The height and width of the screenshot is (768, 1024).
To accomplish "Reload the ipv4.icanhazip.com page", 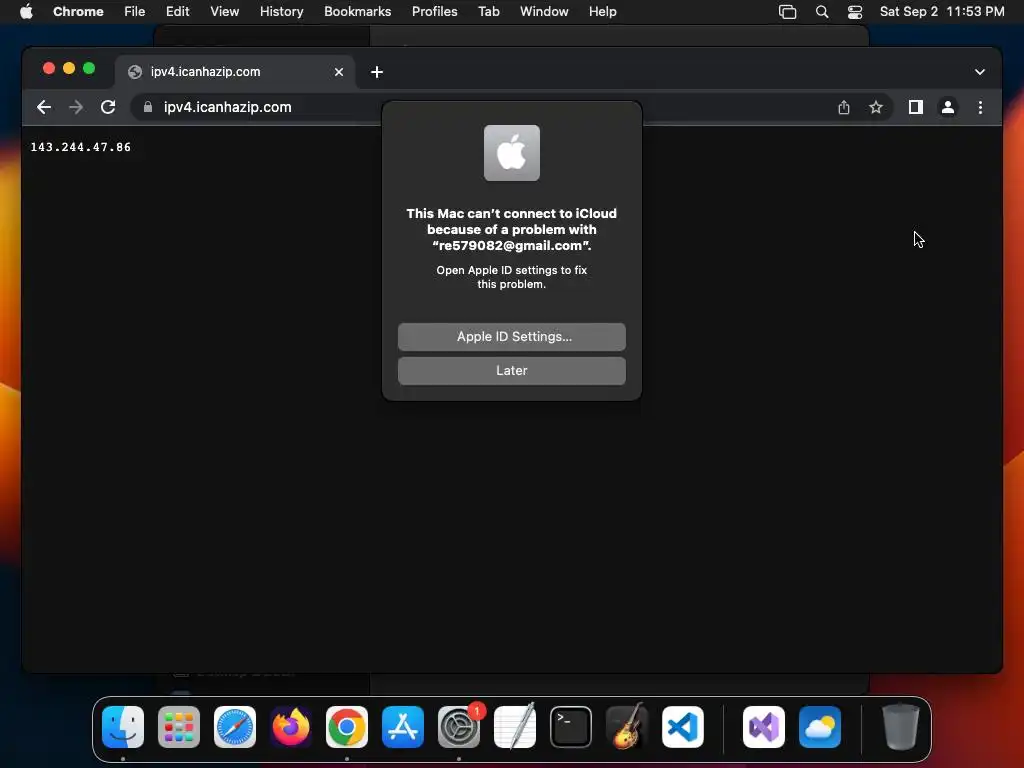I will (x=108, y=107).
